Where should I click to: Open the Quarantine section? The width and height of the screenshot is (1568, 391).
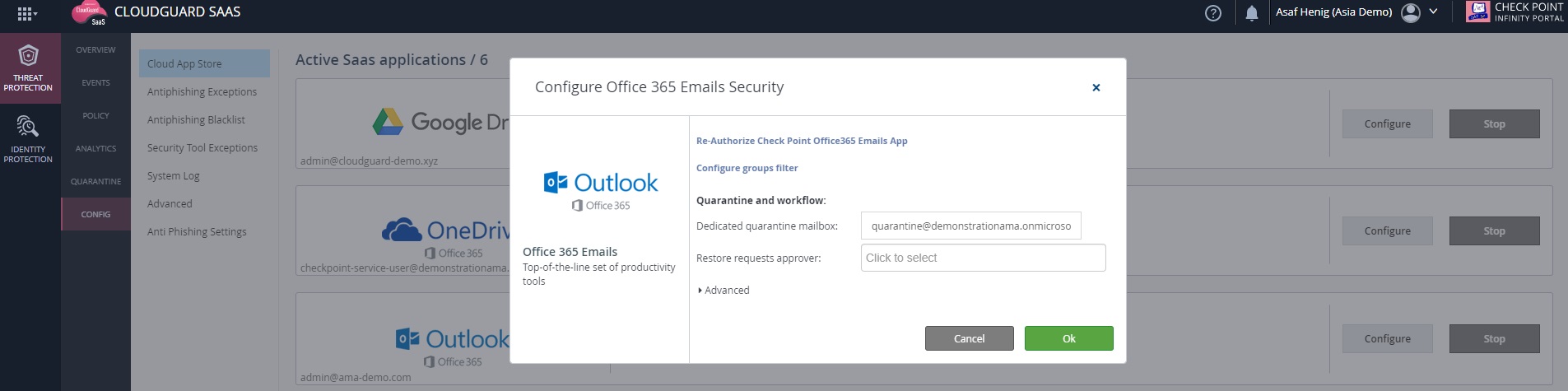tap(95, 182)
